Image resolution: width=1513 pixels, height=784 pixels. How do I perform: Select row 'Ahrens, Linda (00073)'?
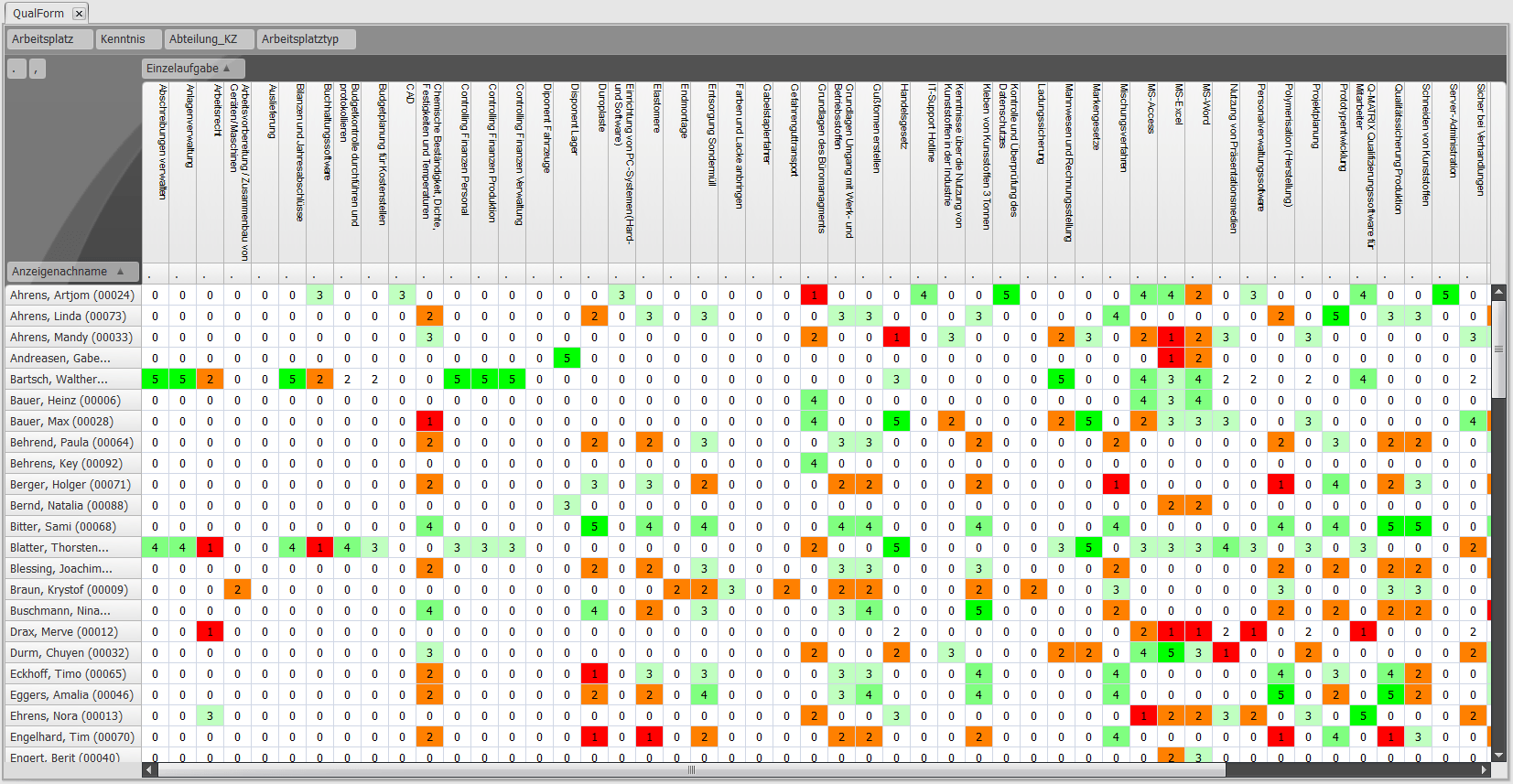pyautogui.click(x=73, y=317)
